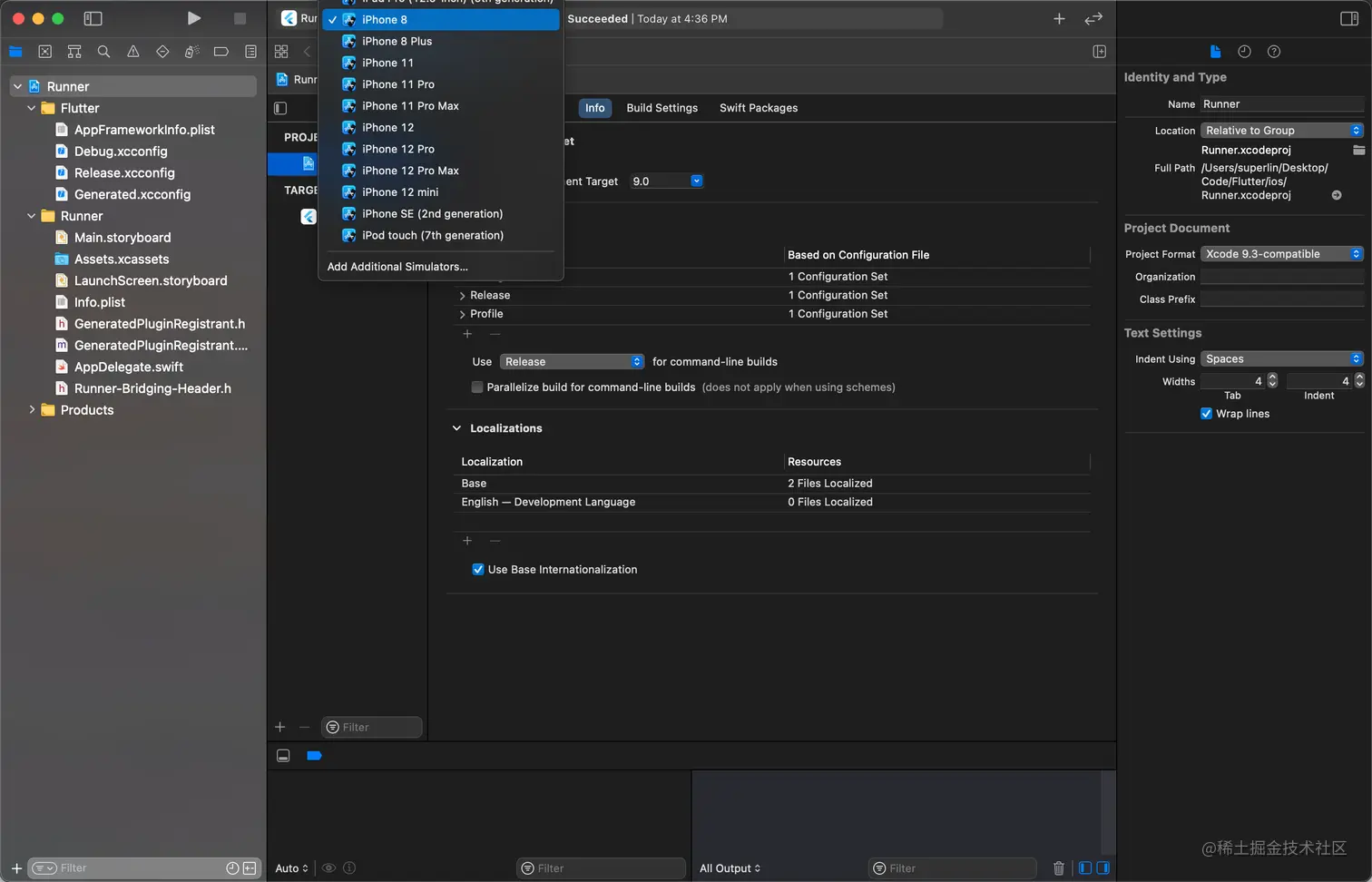
Task: Open the Project Format dropdown
Action: click(x=1282, y=254)
